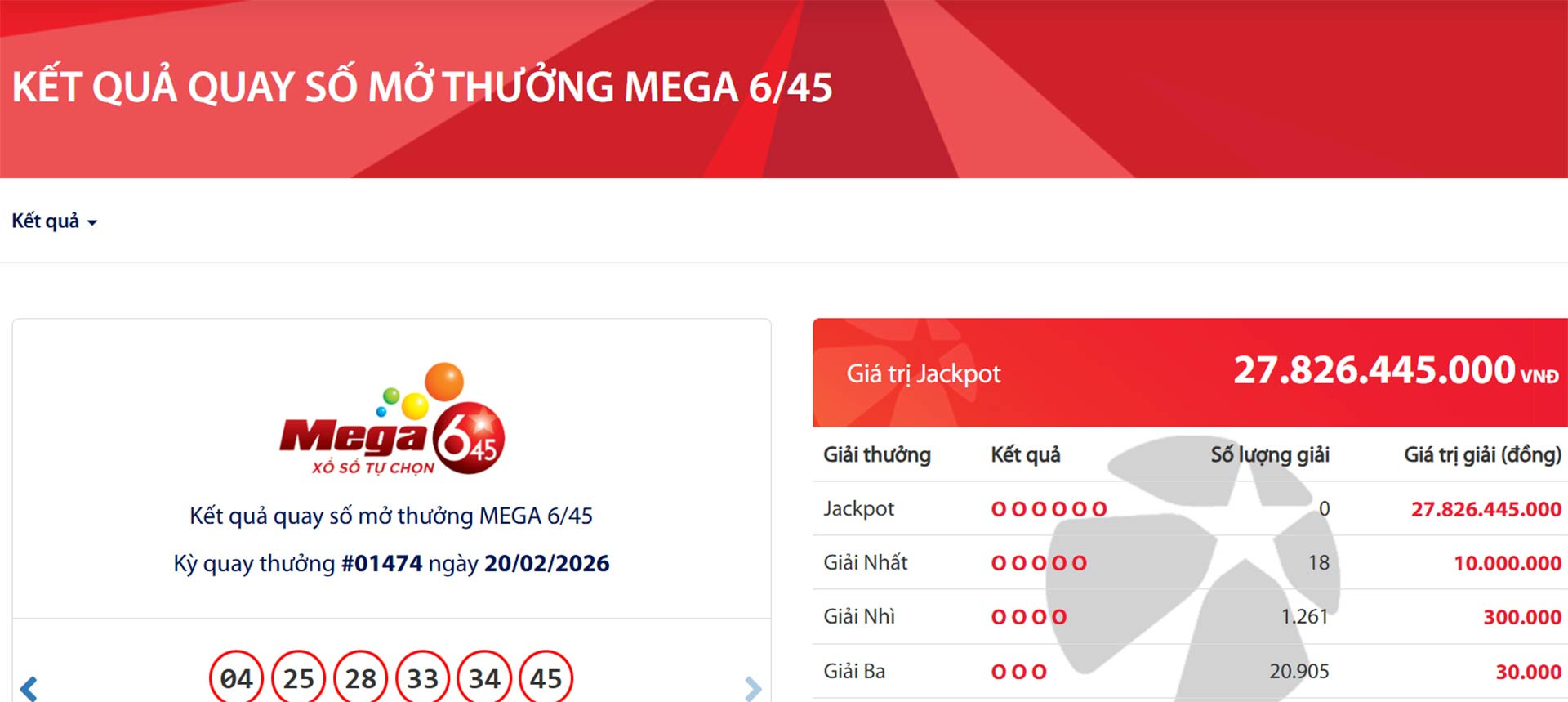The width and height of the screenshot is (1568, 702).
Task: Click the number ball 45
Action: point(546,678)
